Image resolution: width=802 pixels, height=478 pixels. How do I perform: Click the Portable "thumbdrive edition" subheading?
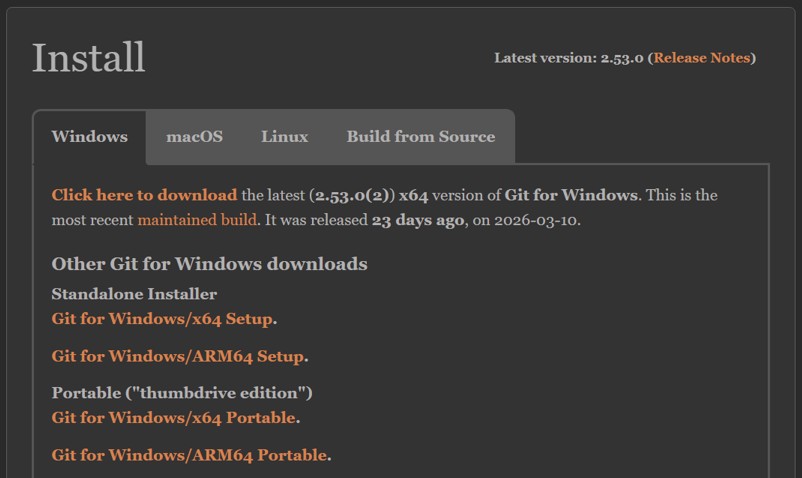pyautogui.click(x=182, y=393)
